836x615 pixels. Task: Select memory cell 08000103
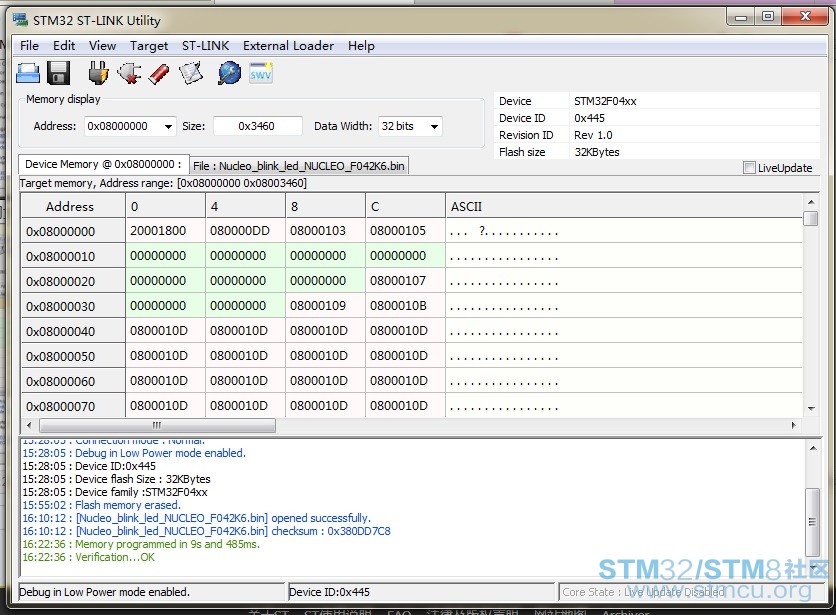pyautogui.click(x=325, y=231)
